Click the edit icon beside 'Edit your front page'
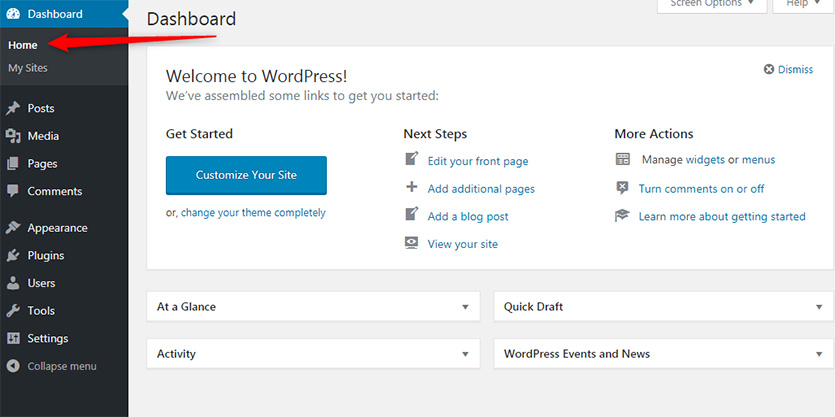The width and height of the screenshot is (835, 417). (x=412, y=159)
